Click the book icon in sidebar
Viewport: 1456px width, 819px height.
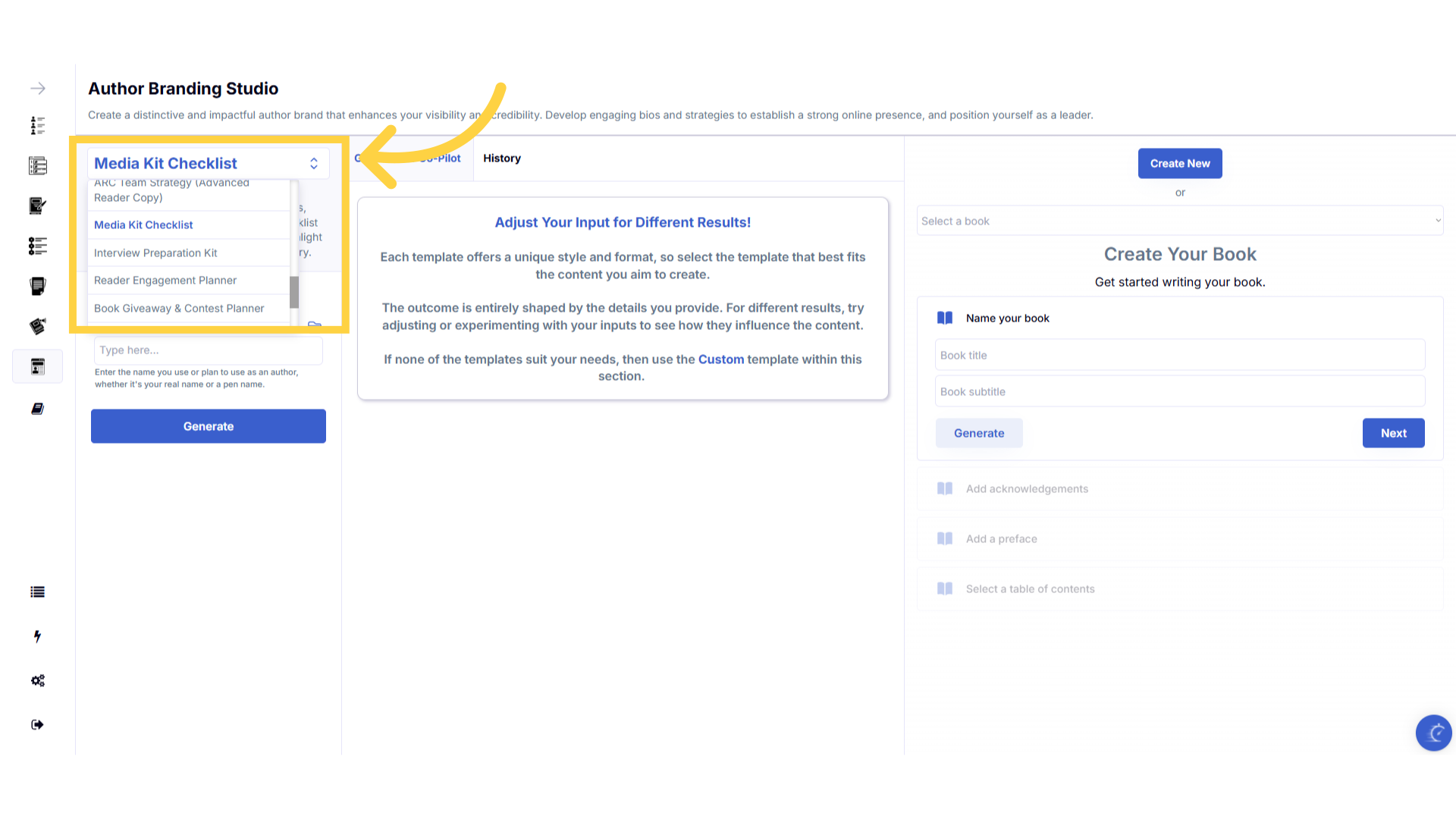[37, 409]
